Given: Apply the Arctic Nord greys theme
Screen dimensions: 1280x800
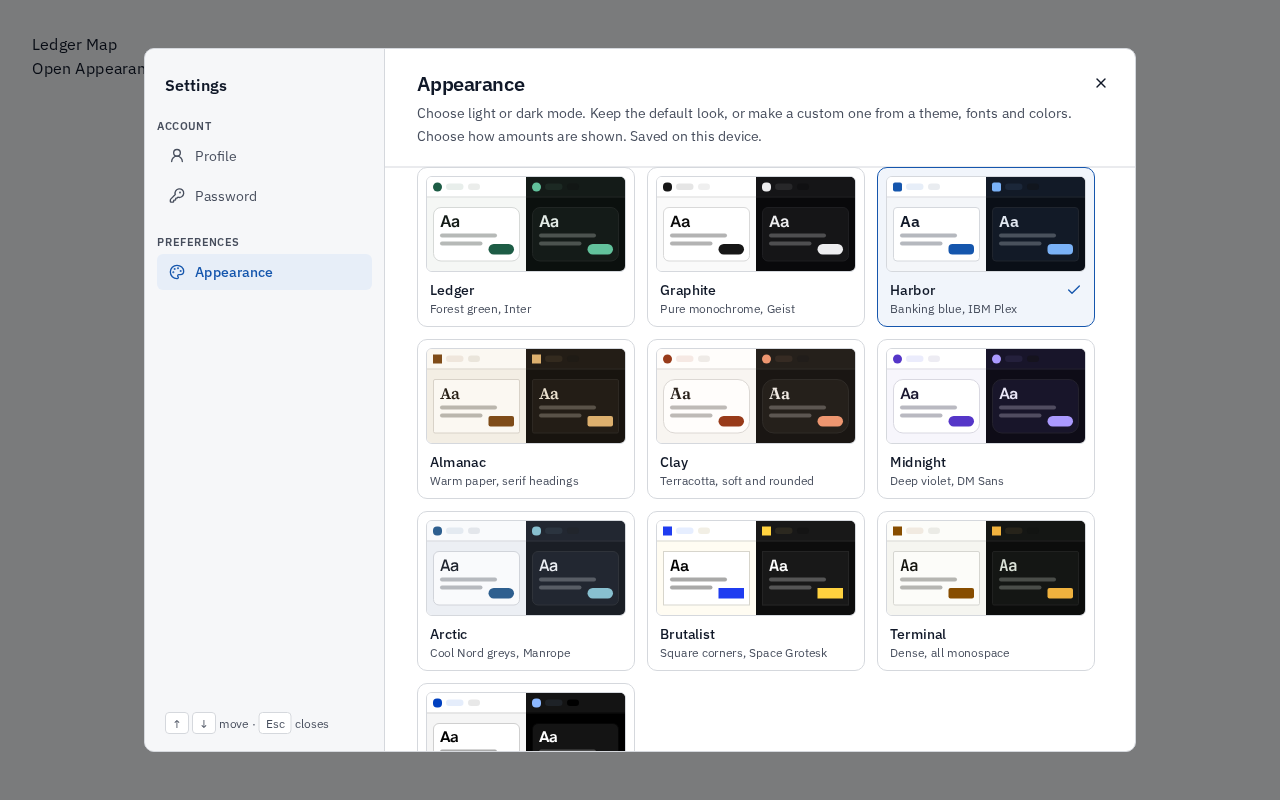Looking at the screenshot, I should (526, 591).
